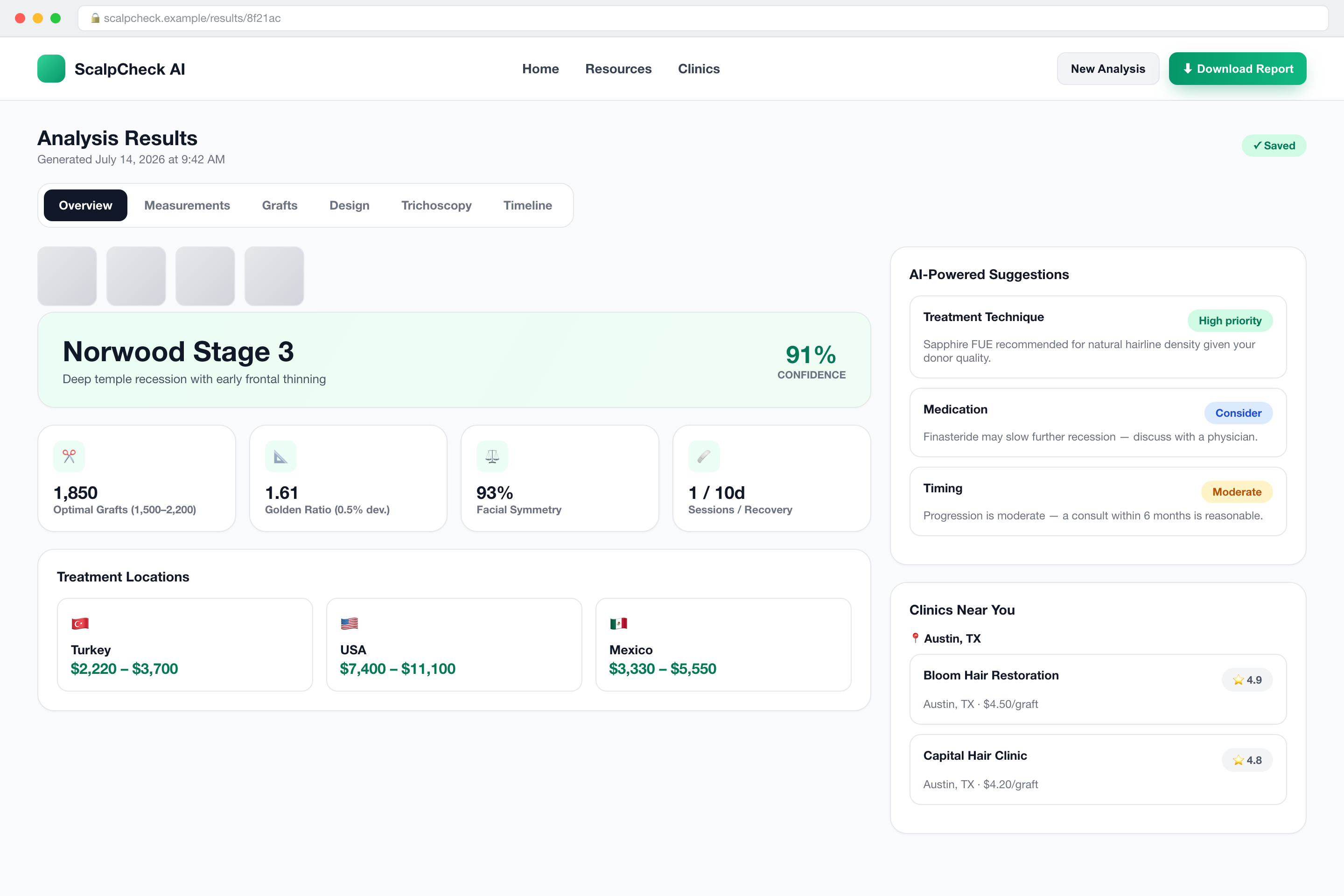Click the Treatment Locations heading
Screen dimensions: 1344x896
123,577
